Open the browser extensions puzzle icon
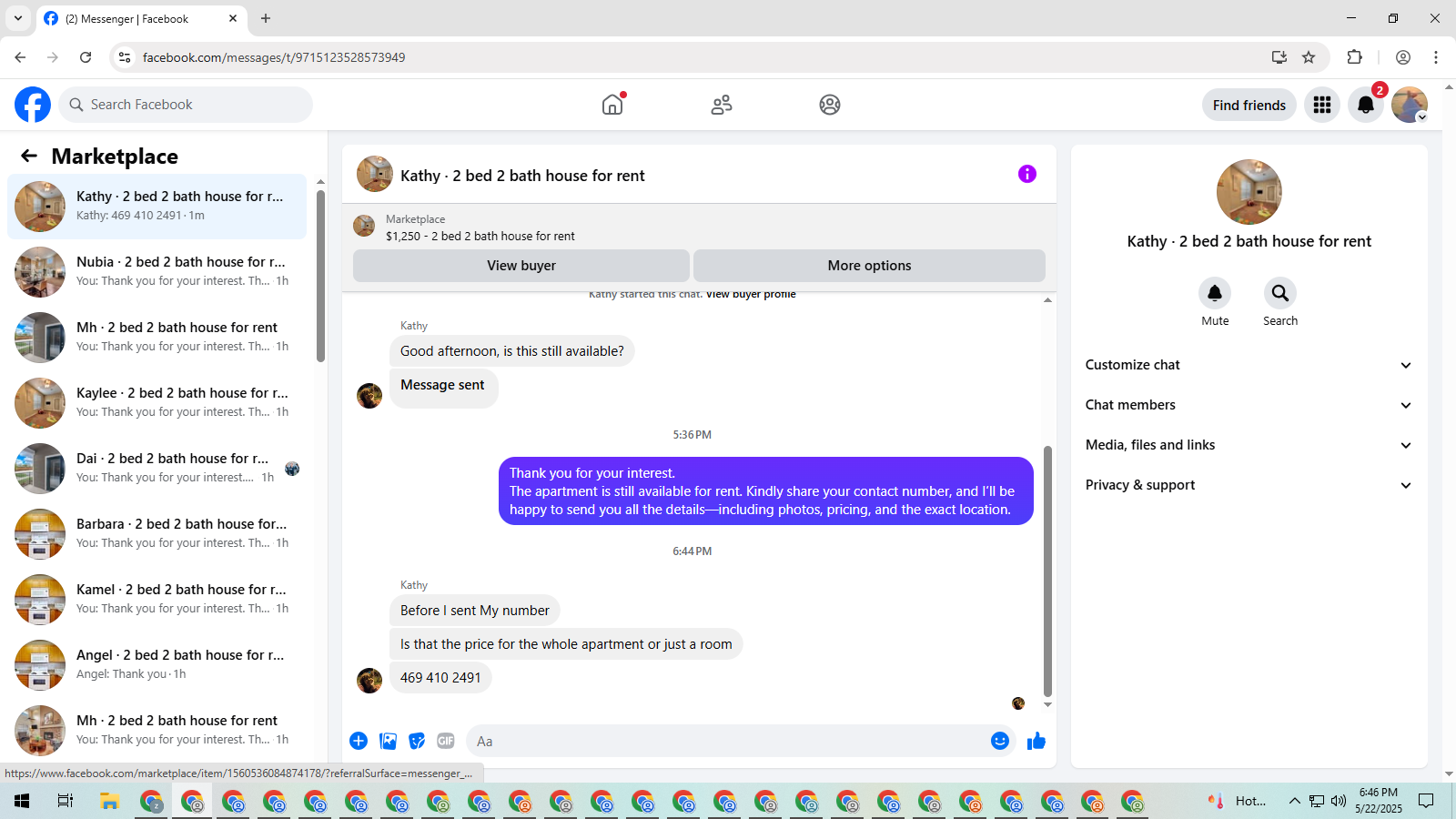 (x=1355, y=57)
